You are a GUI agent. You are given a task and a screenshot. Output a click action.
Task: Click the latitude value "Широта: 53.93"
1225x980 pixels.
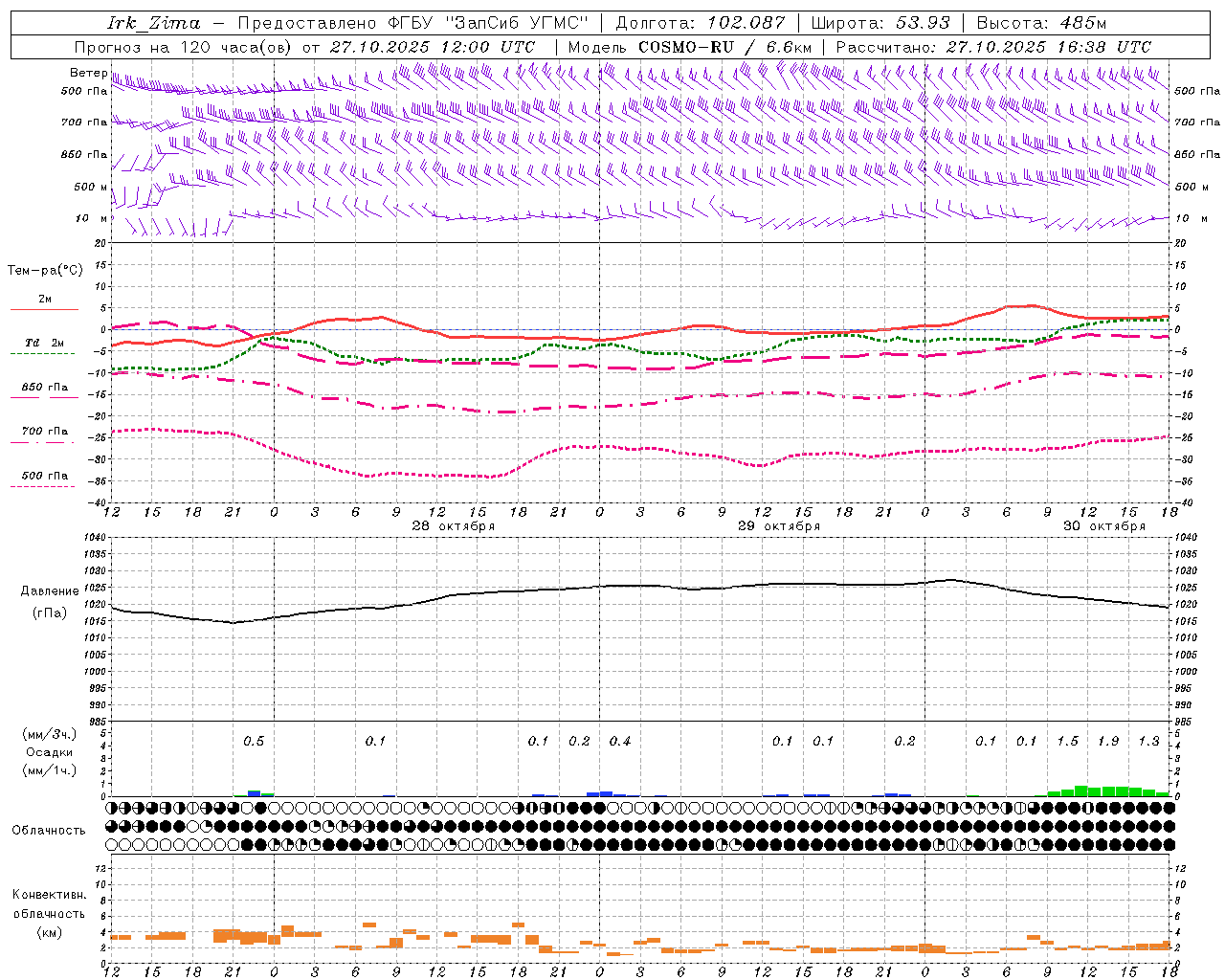point(880,23)
